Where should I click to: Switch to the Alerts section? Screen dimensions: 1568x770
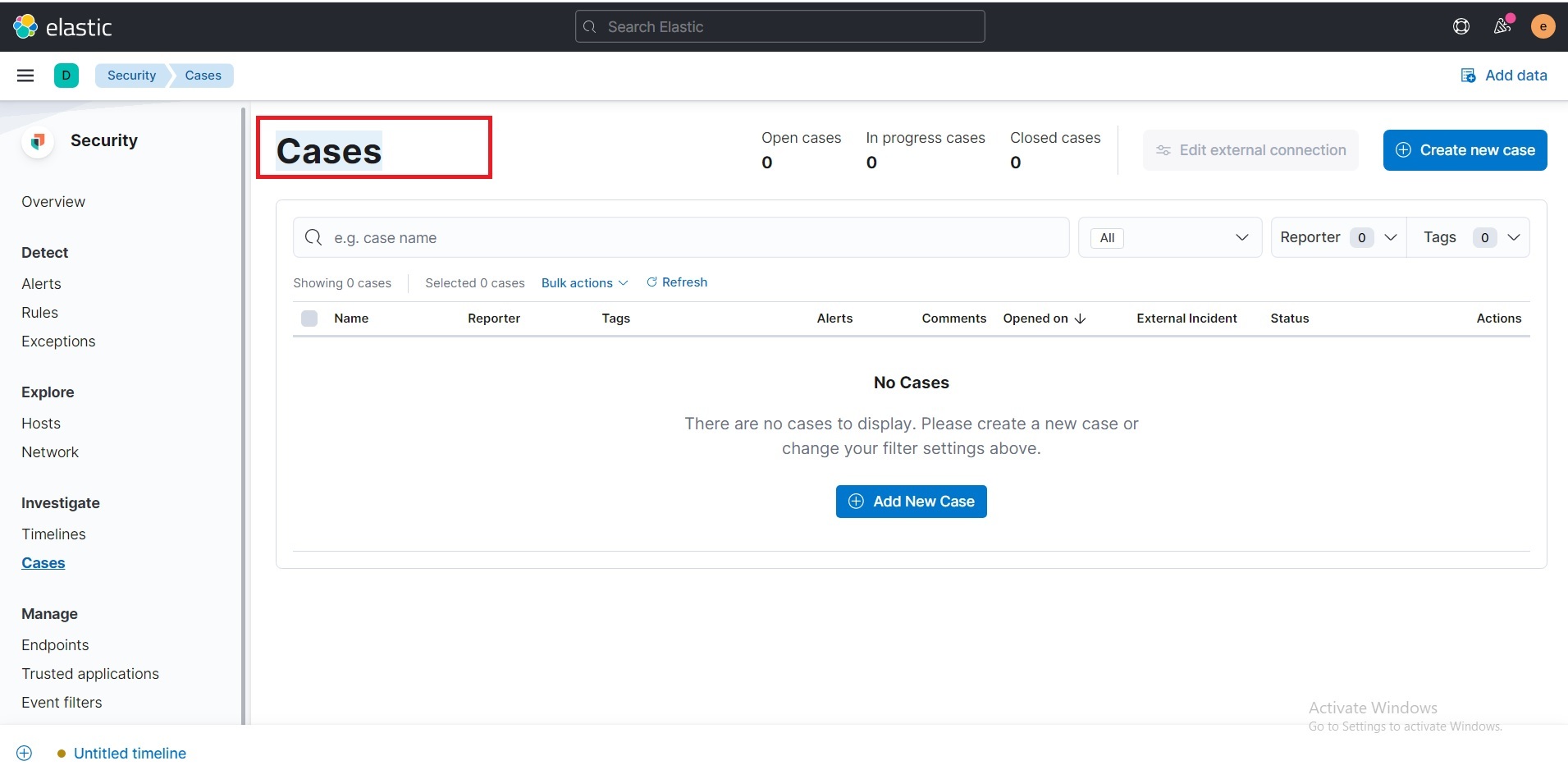pos(42,283)
